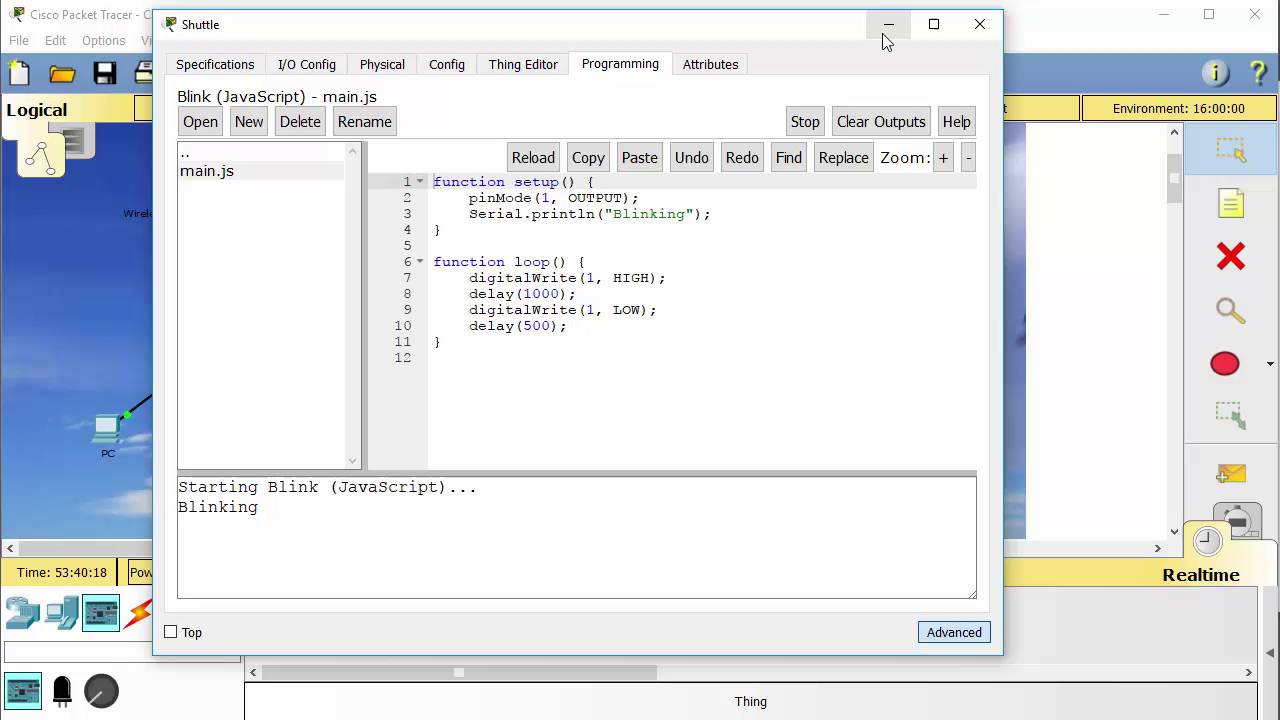Screen dimensions: 1280x720
Task: Collapse the setup function fold arrow
Action: [420, 182]
